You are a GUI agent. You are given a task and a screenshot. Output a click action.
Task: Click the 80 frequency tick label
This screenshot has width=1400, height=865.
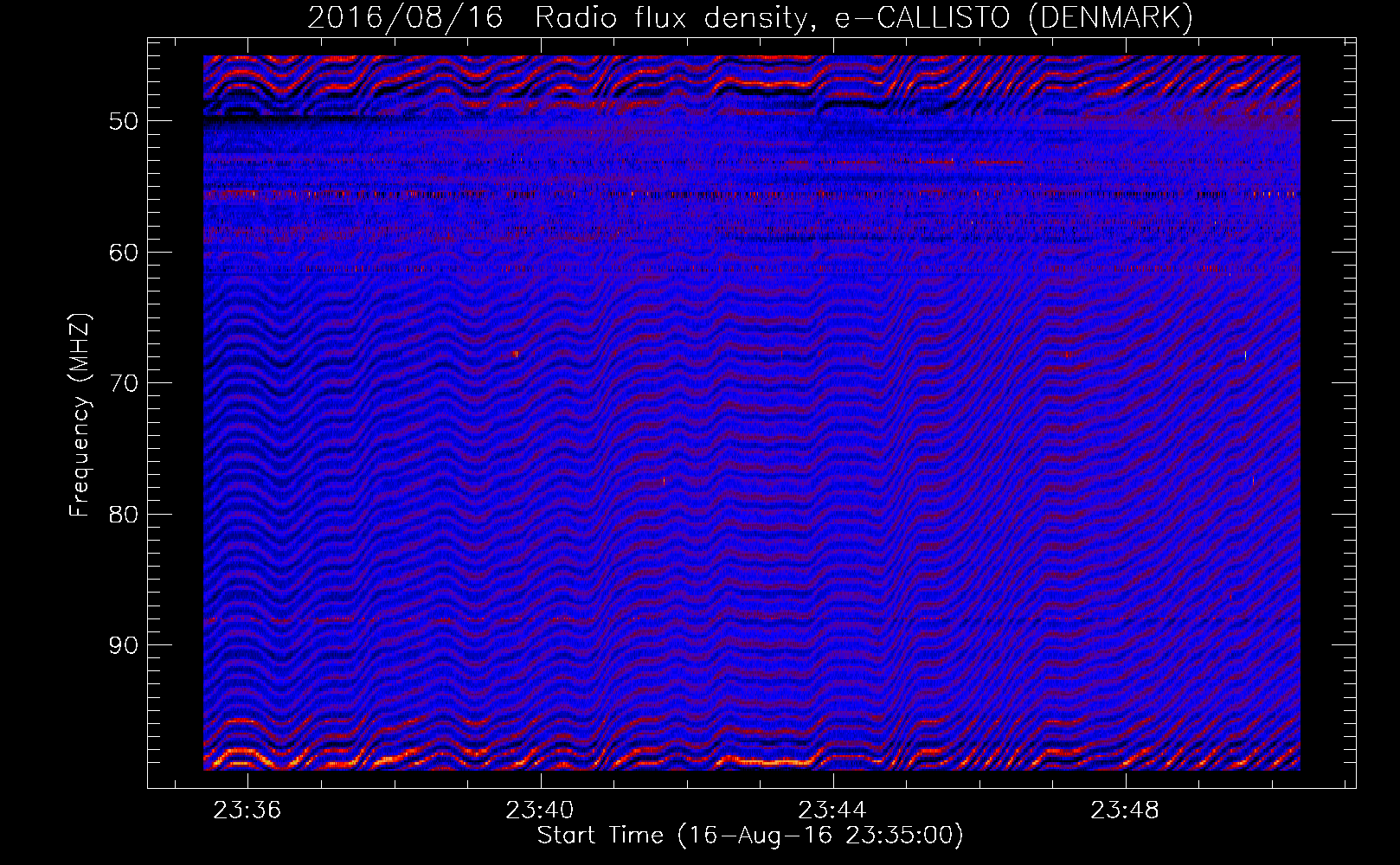pyautogui.click(x=123, y=515)
